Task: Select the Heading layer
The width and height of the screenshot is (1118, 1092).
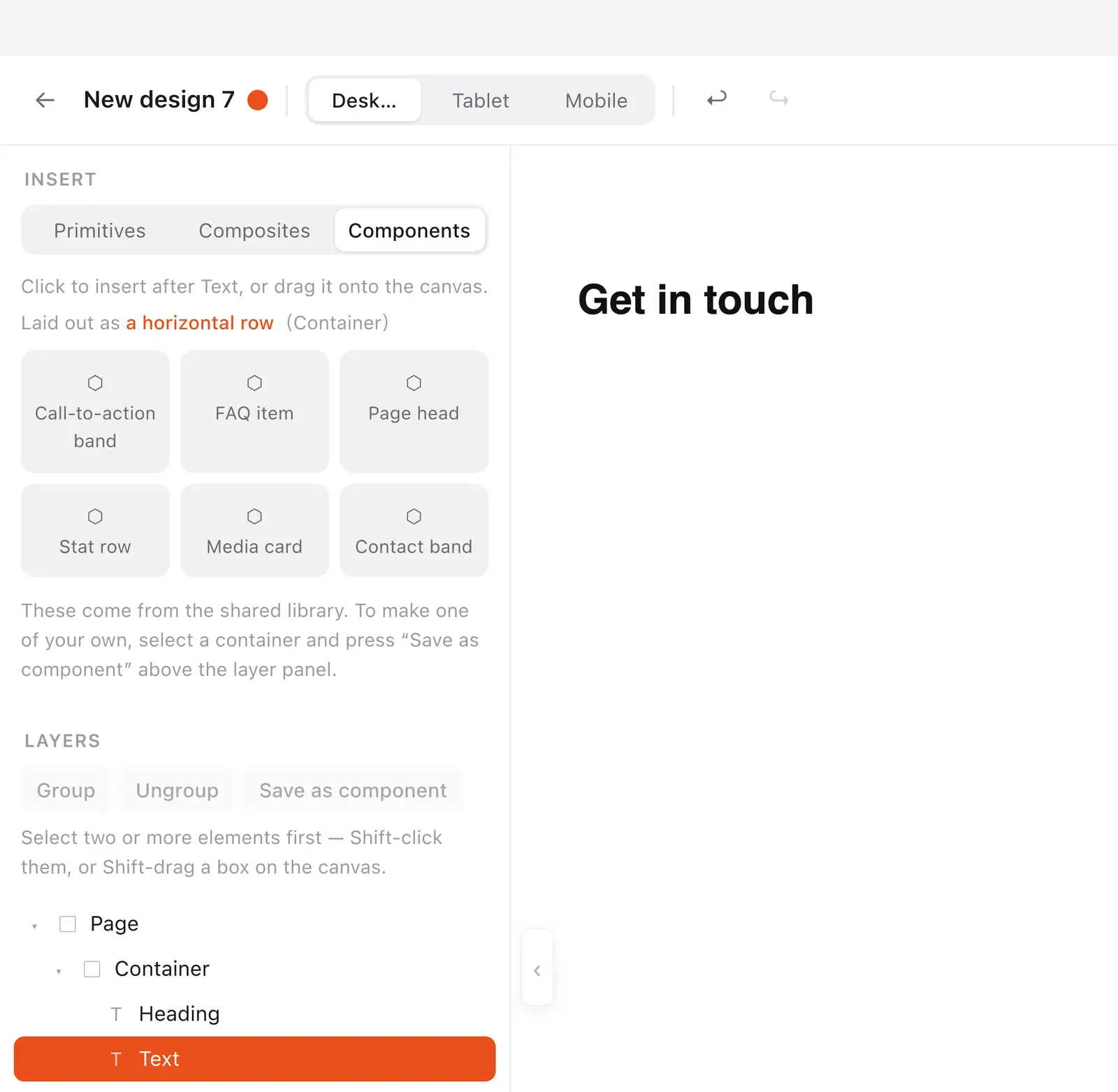Action: [254, 1014]
